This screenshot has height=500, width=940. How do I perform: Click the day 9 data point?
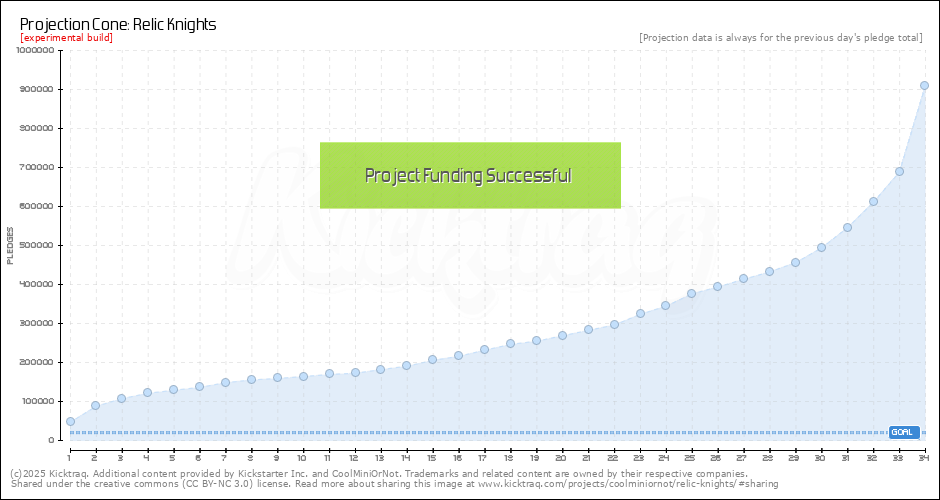pos(277,378)
